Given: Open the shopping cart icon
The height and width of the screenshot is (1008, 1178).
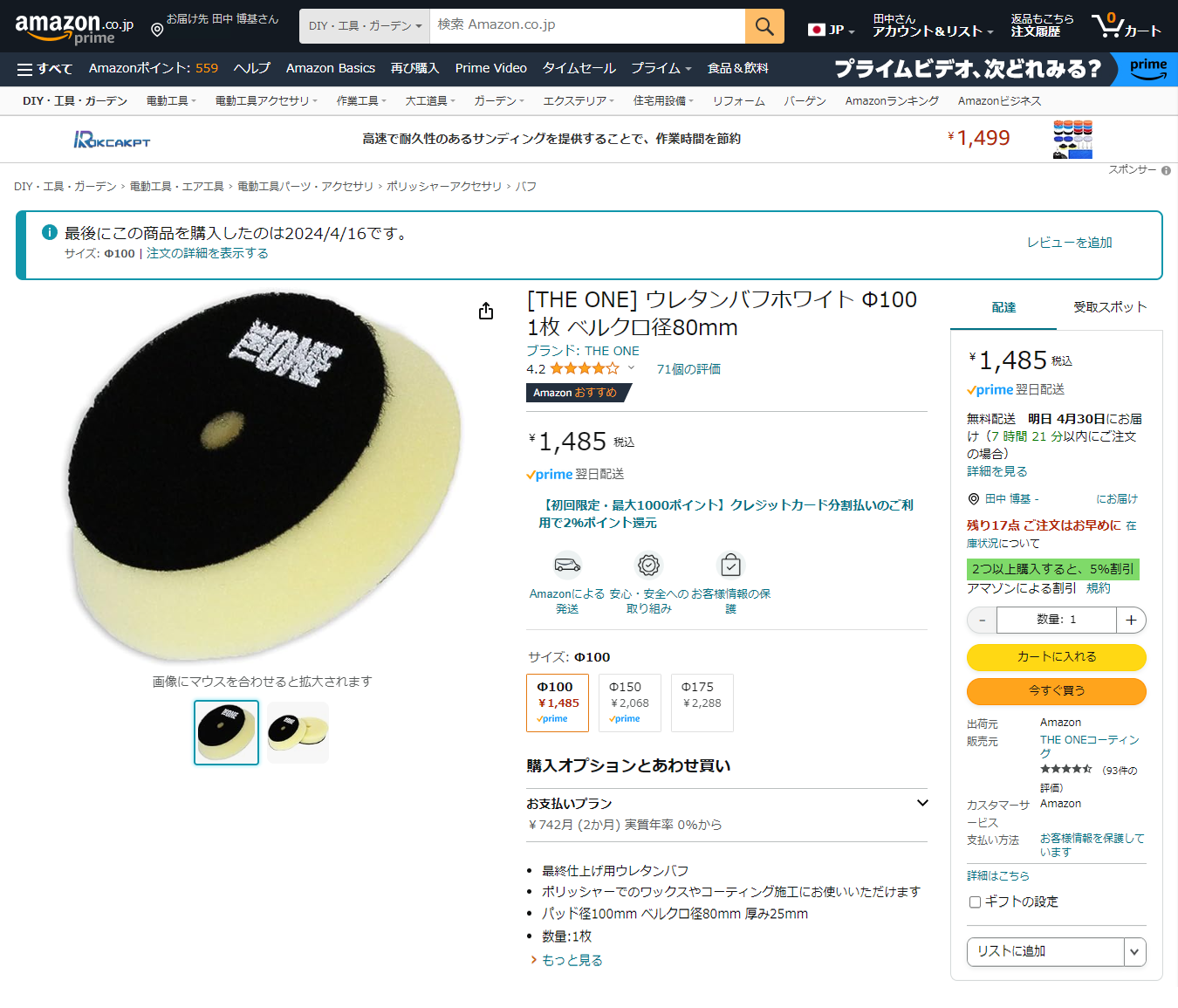Looking at the screenshot, I should [1126, 25].
